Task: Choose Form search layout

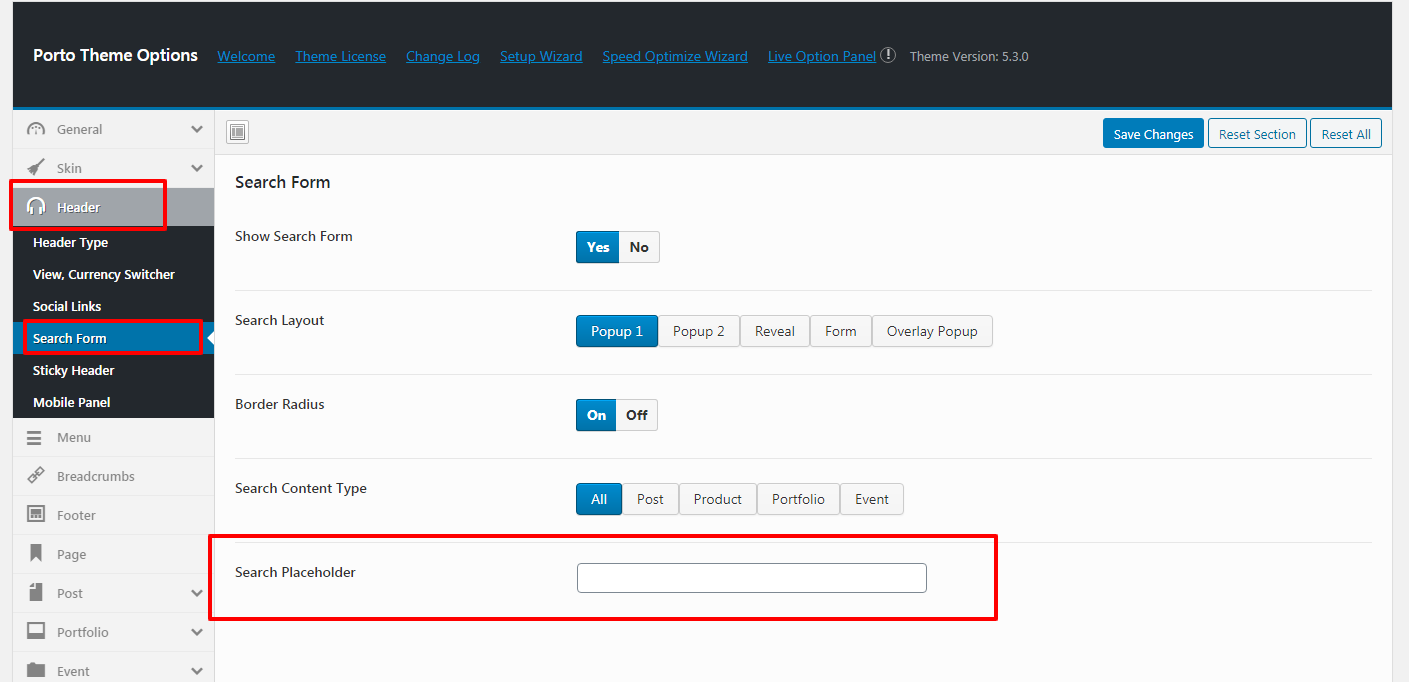Action: pyautogui.click(x=841, y=331)
